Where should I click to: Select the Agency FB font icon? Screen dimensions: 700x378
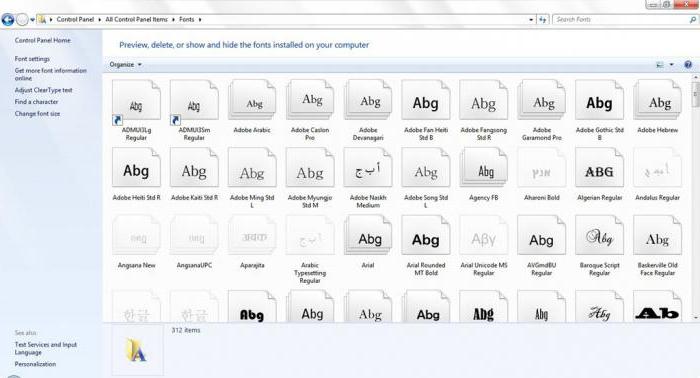click(x=483, y=168)
